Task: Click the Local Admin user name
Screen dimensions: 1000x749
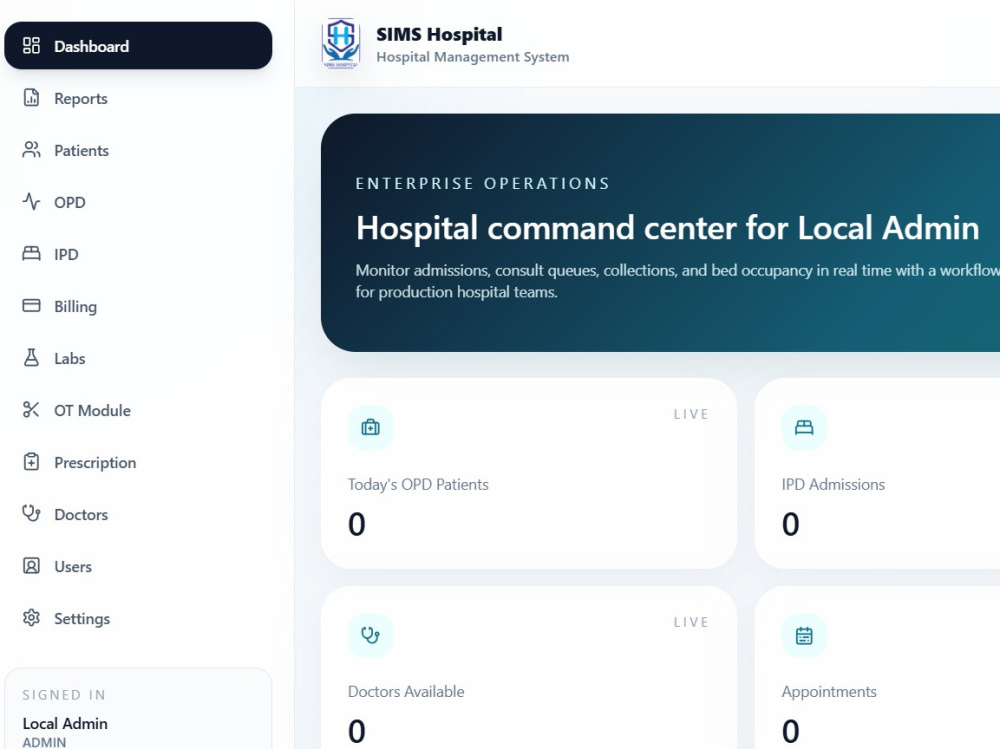Action: [65, 723]
